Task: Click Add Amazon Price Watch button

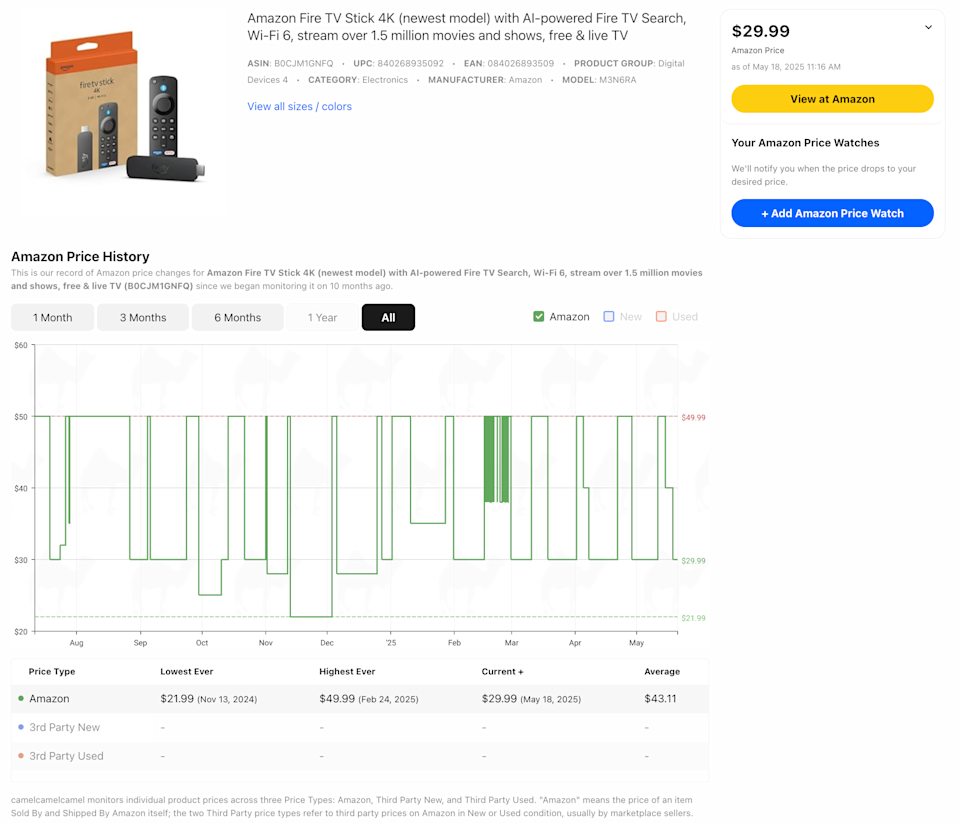Action: point(832,213)
